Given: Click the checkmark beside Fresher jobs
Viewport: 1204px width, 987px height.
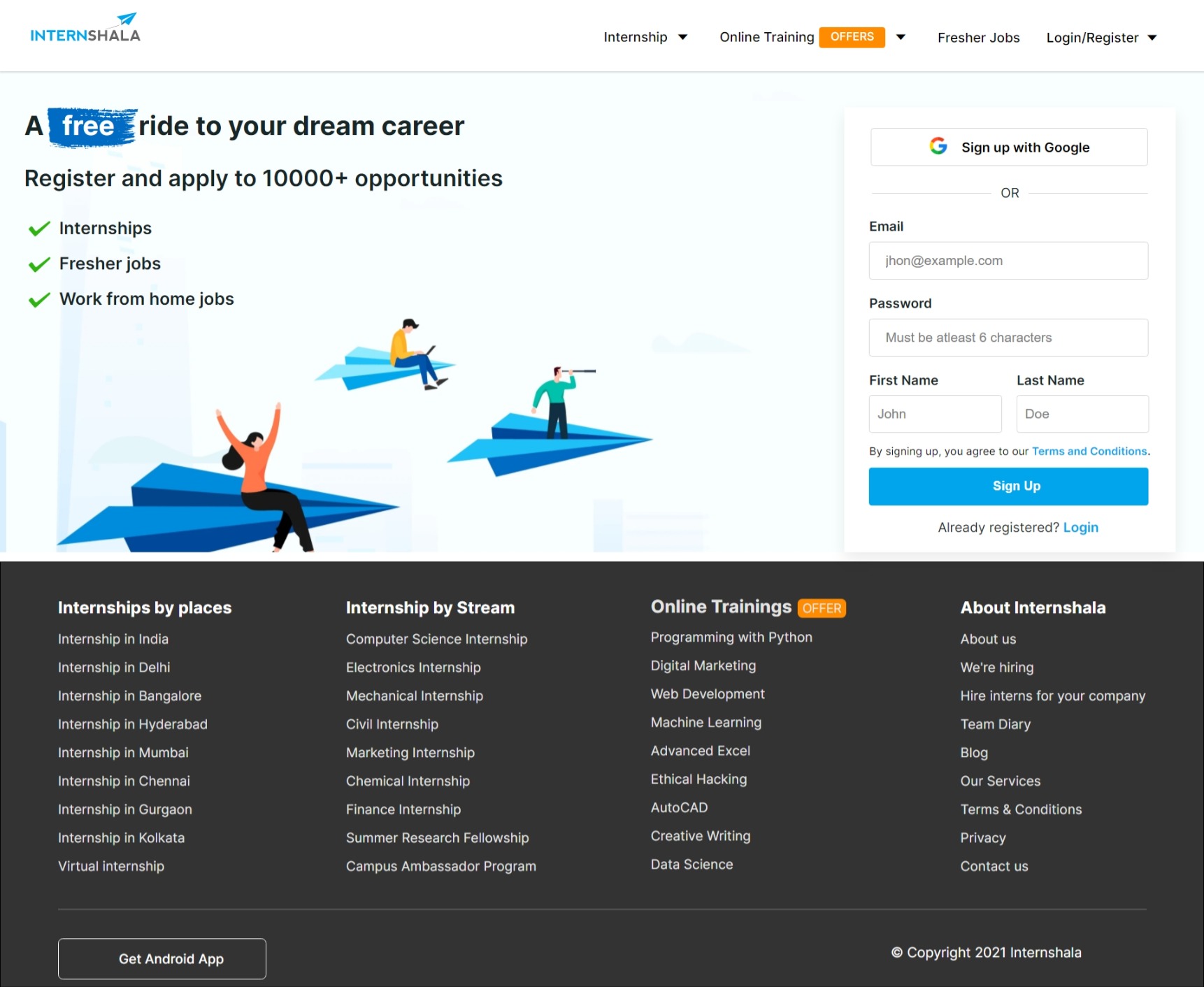Looking at the screenshot, I should click(39, 264).
